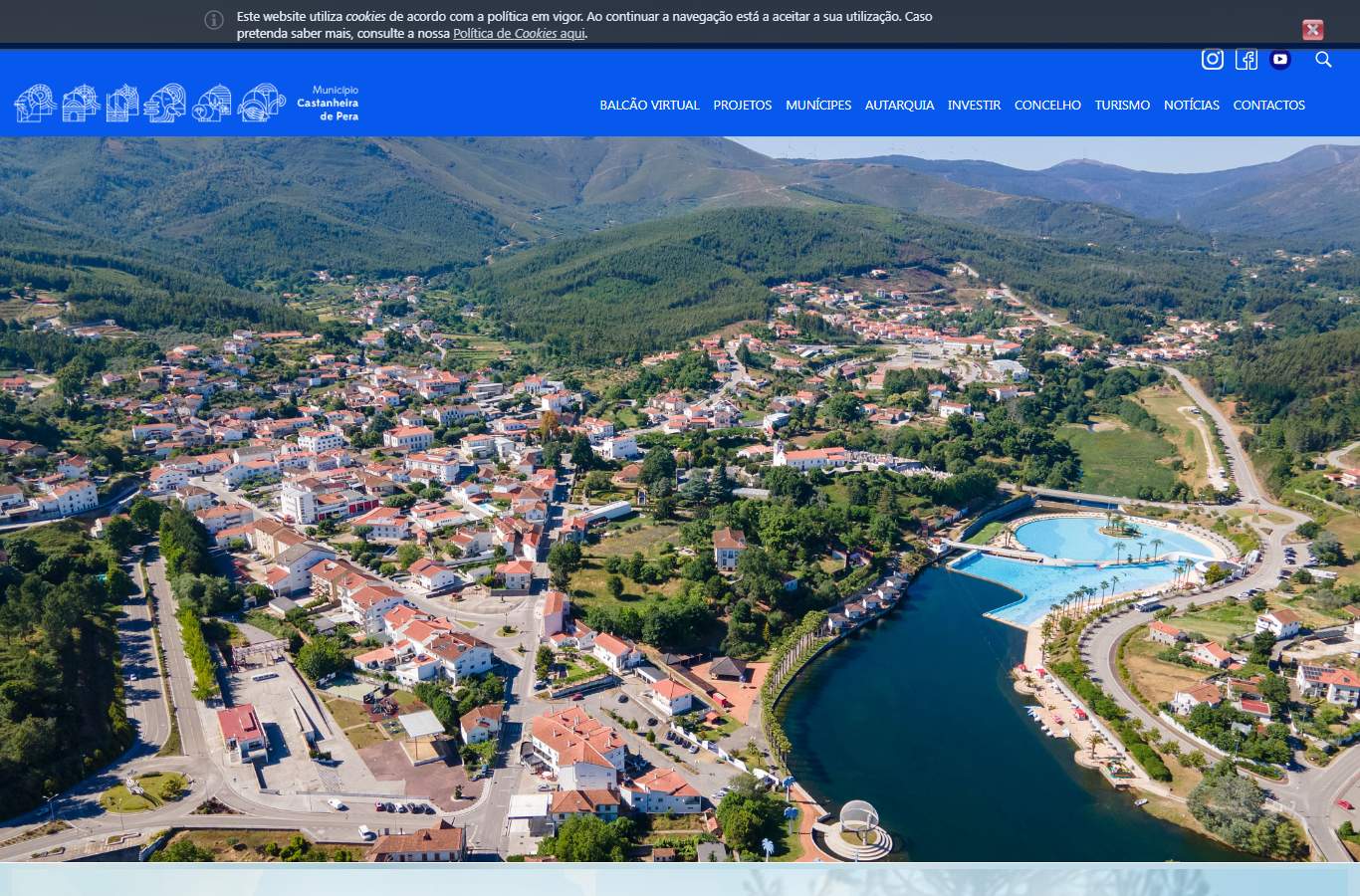Open the YouTube social icon
Image resolution: width=1360 pixels, height=896 pixels.
point(1280,60)
